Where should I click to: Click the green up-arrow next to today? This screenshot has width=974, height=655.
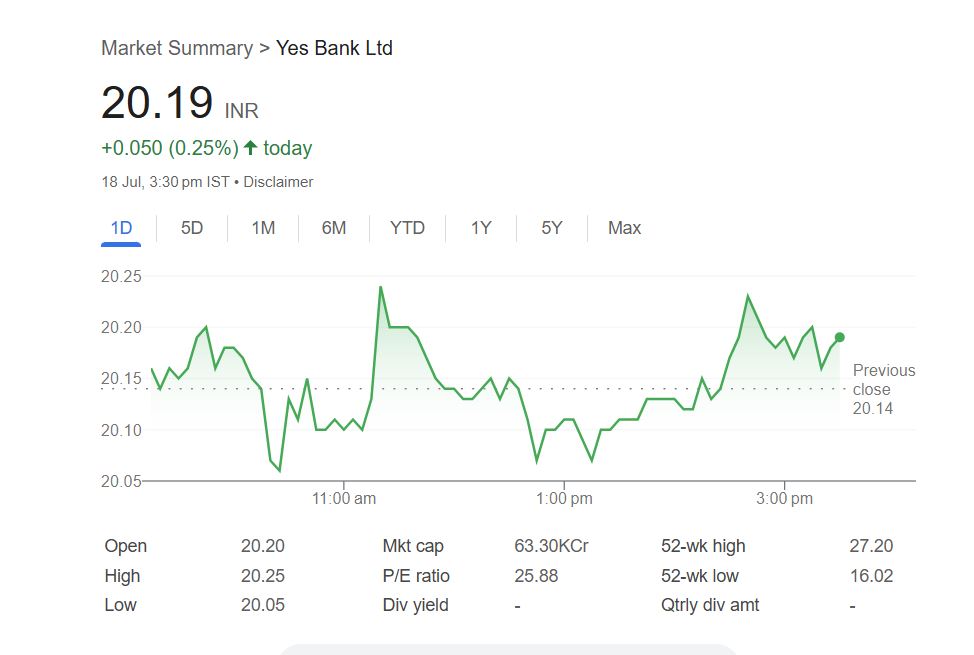click(x=250, y=148)
